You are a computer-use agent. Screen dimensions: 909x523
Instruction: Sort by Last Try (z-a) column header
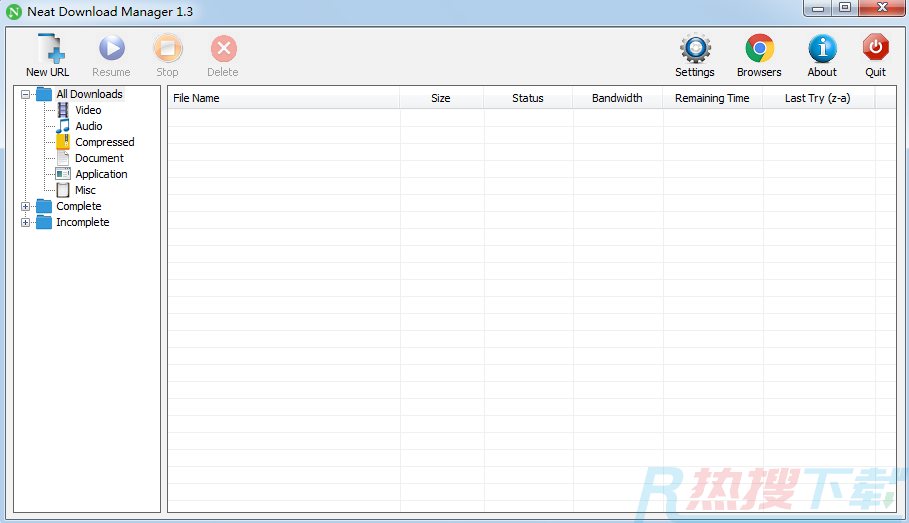(x=818, y=98)
